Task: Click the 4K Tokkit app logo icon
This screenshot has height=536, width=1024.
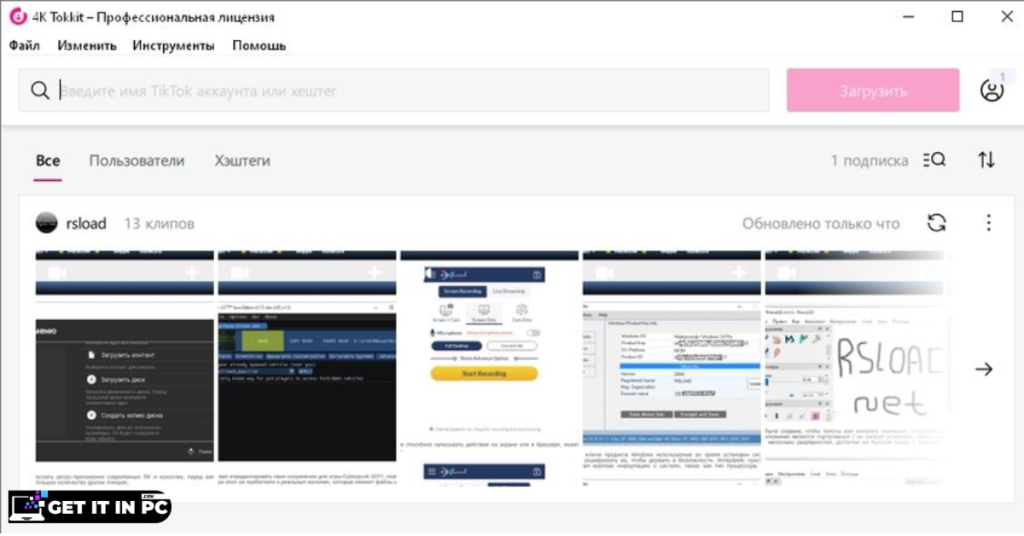Action: [18, 17]
